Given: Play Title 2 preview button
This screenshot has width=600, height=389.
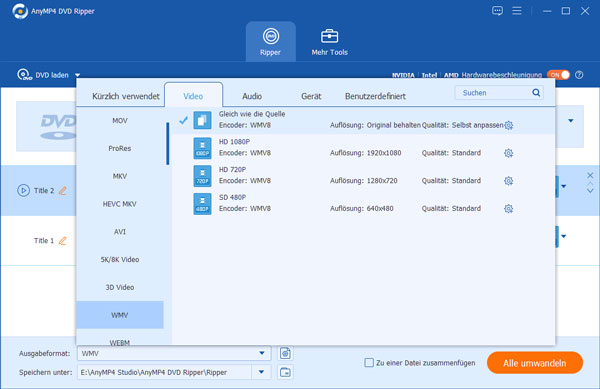Looking at the screenshot, I should click(x=23, y=190).
